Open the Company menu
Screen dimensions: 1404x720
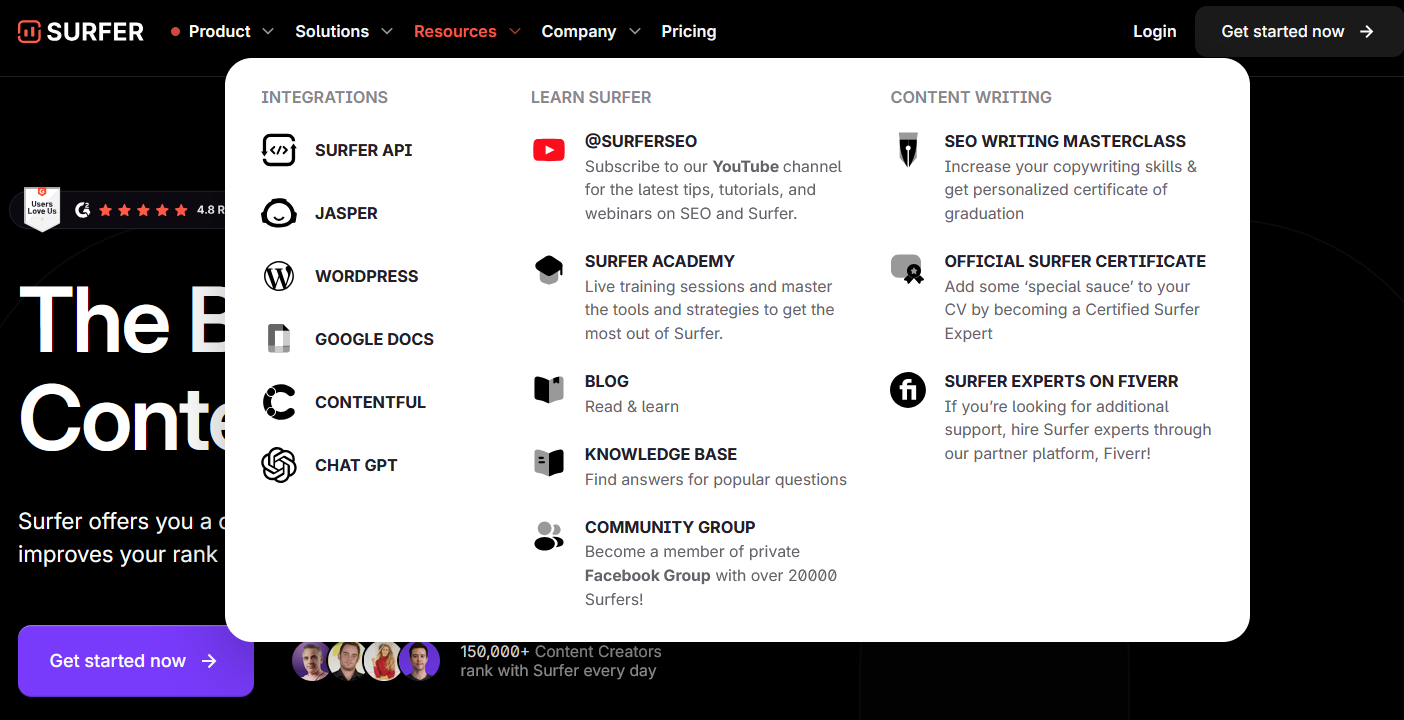coord(579,32)
